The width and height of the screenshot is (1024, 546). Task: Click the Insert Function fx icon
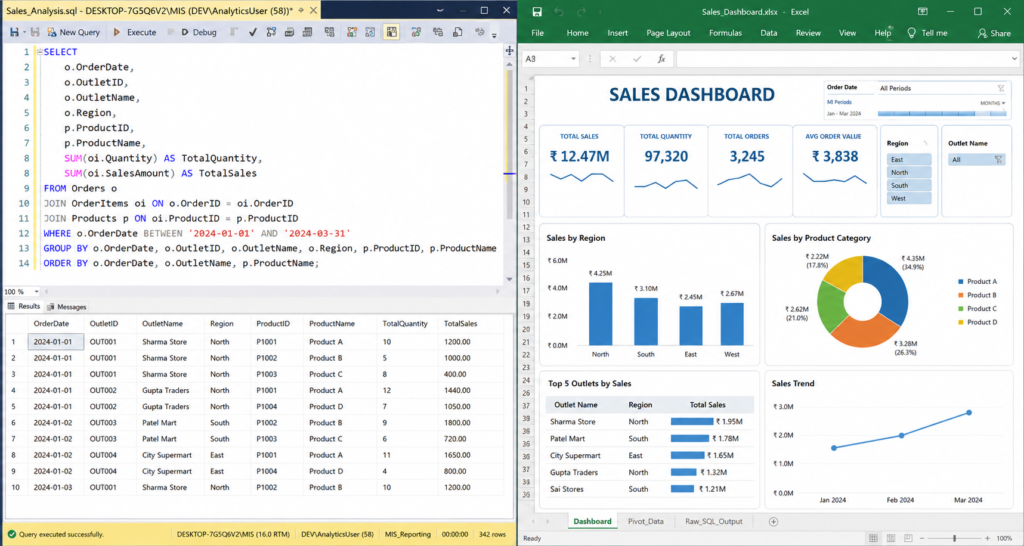661,59
